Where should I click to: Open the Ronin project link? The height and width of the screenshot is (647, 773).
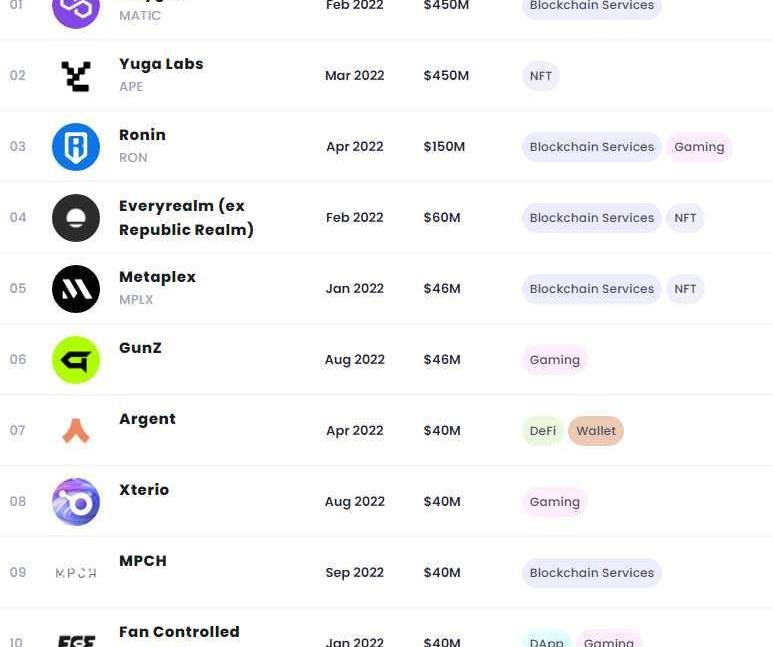coord(142,135)
